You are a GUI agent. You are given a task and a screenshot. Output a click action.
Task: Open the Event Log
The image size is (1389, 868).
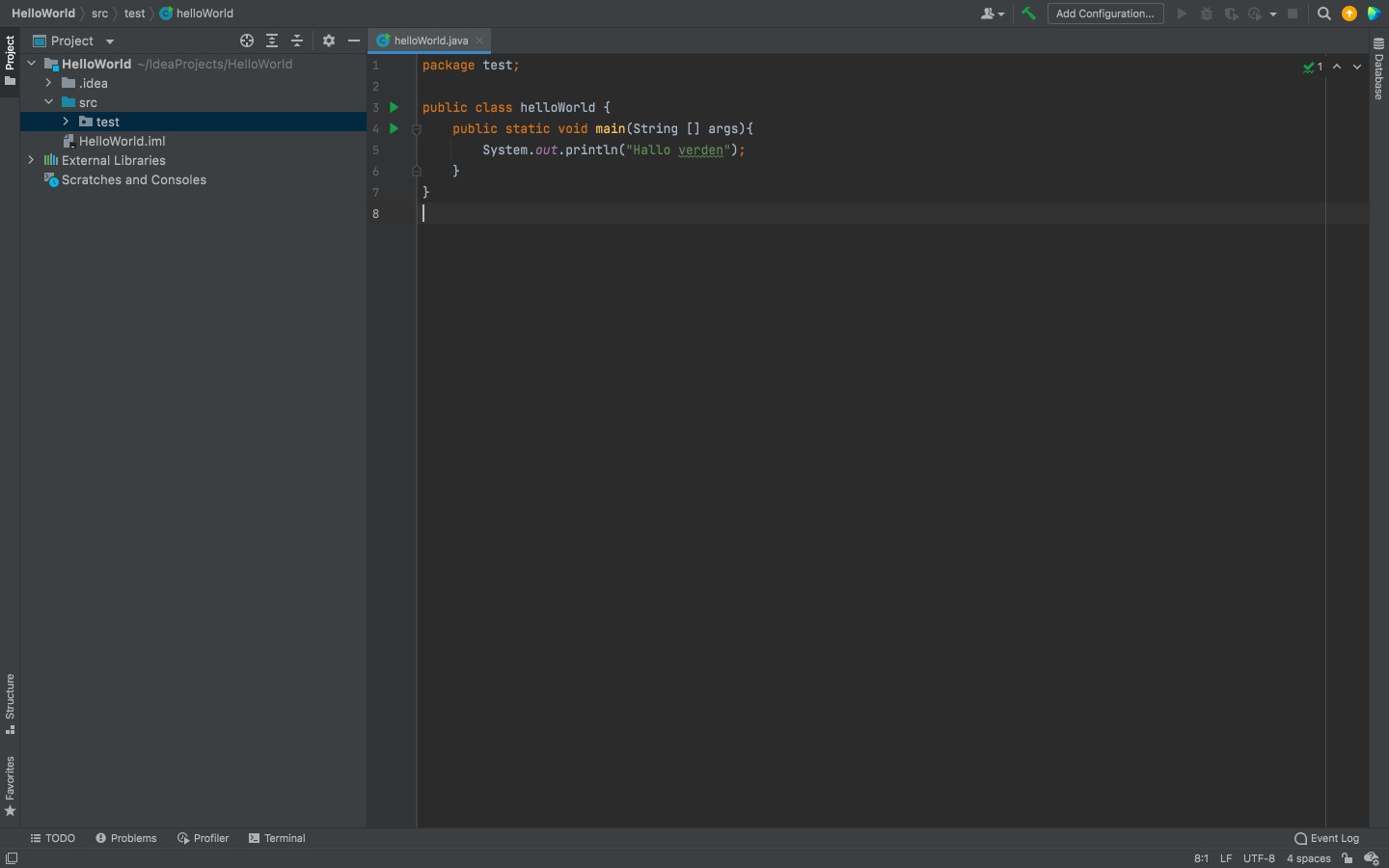pyautogui.click(x=1327, y=838)
